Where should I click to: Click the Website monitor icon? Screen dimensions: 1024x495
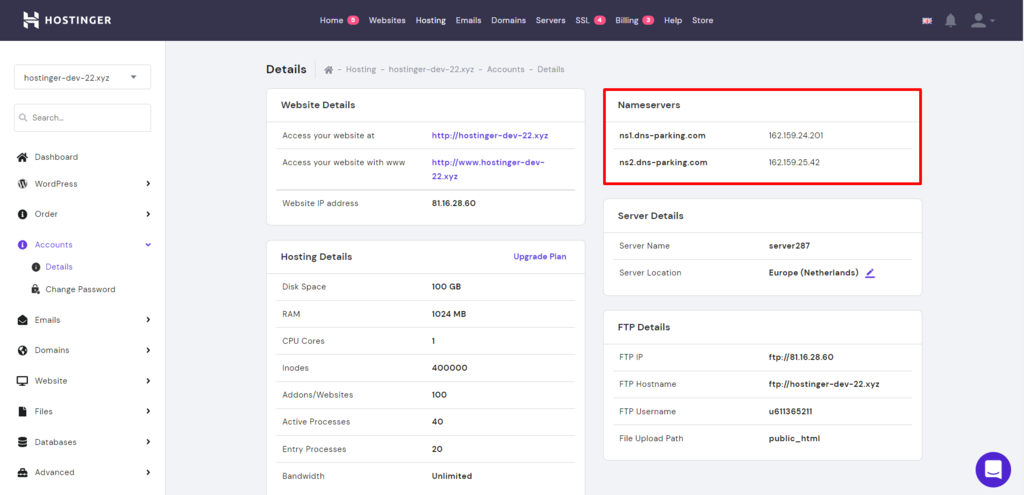click(x=22, y=381)
